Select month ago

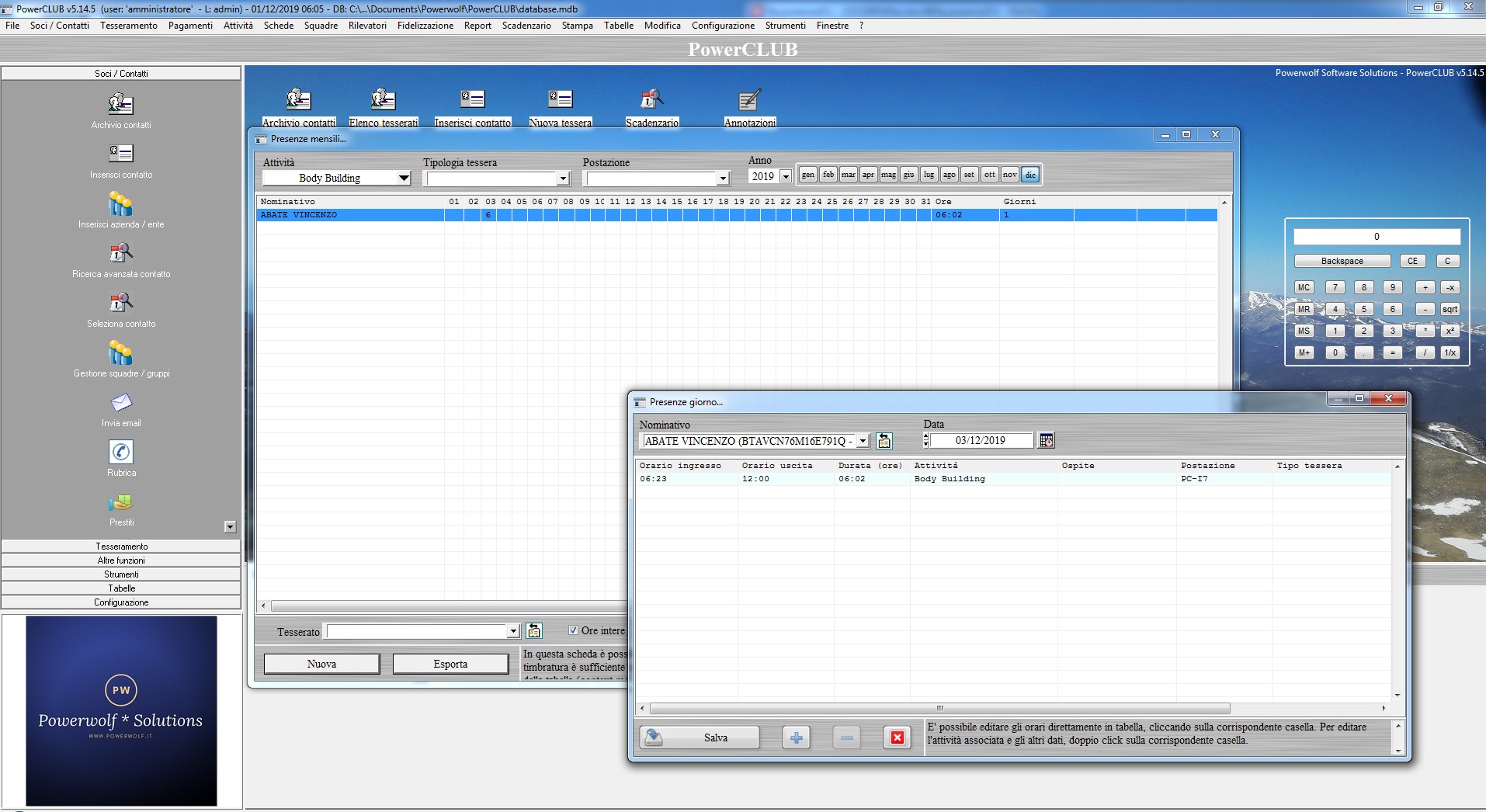(950, 175)
